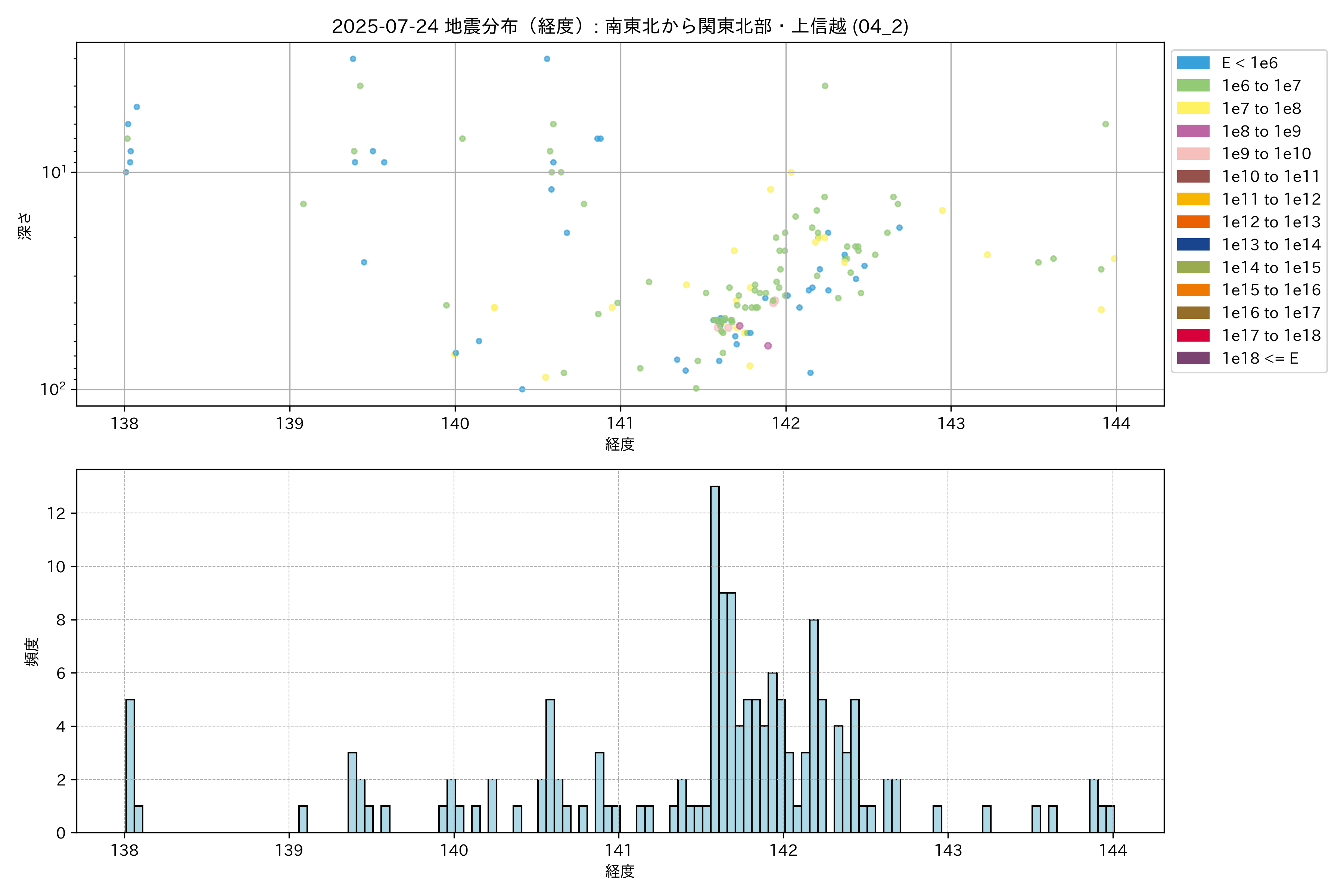This screenshot has width=1344, height=896.
Task: Click the '12' tick on histogram y-axis
Action: [57, 513]
